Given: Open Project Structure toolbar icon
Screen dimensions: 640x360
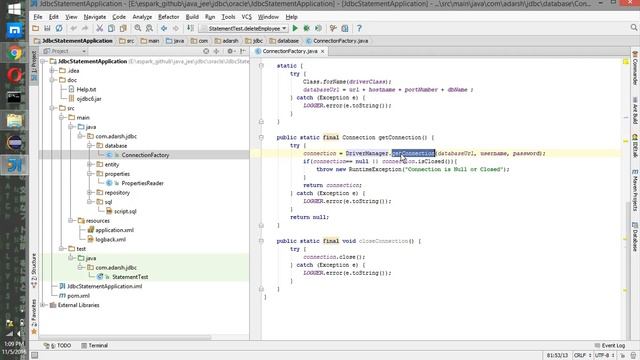Looking at the screenshot, I should (345, 28).
